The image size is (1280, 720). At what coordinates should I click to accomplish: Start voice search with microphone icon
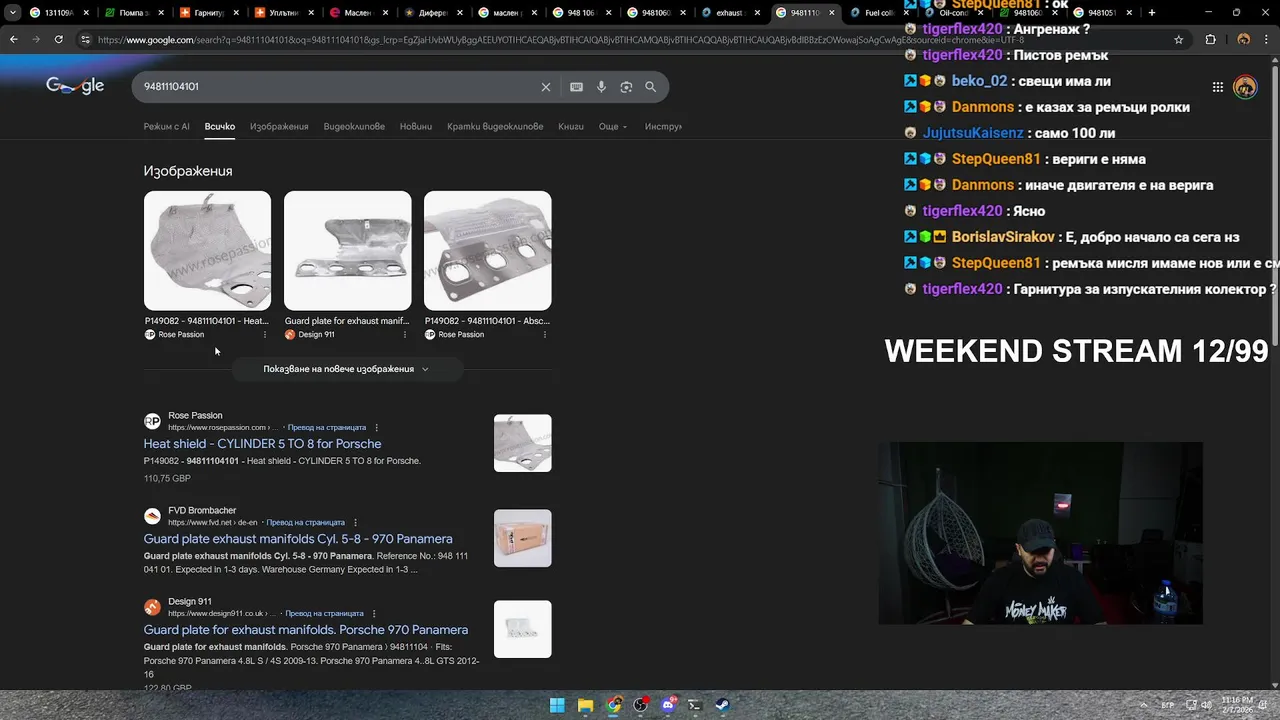tap(601, 87)
